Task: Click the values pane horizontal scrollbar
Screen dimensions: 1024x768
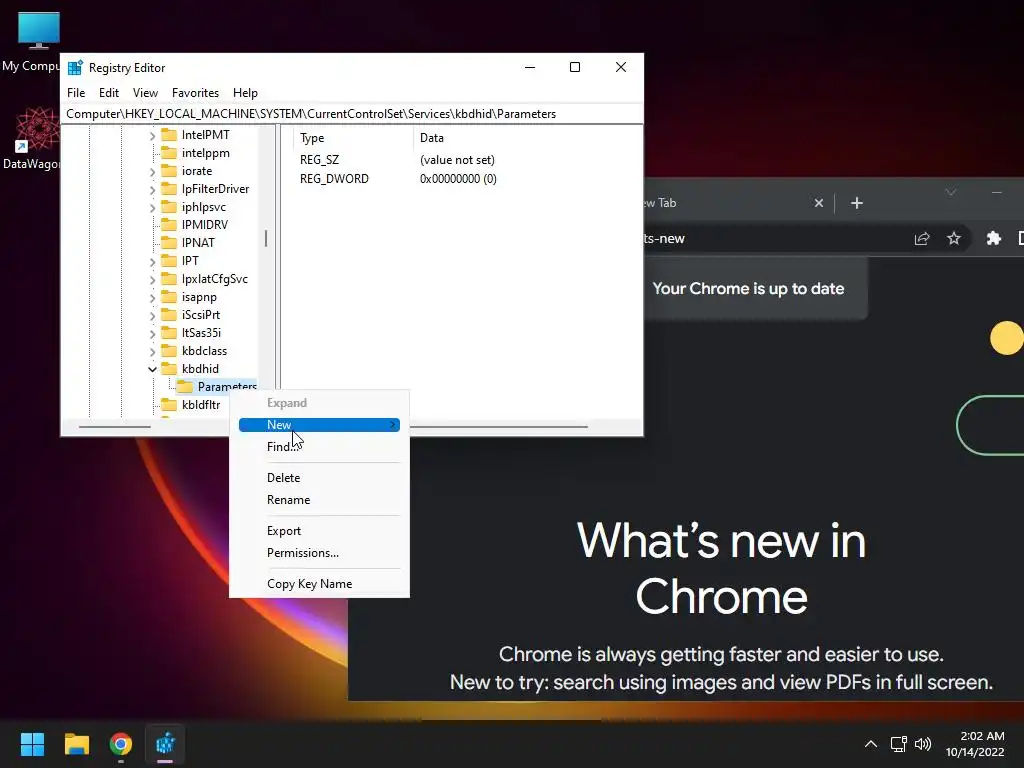Action: (x=499, y=426)
